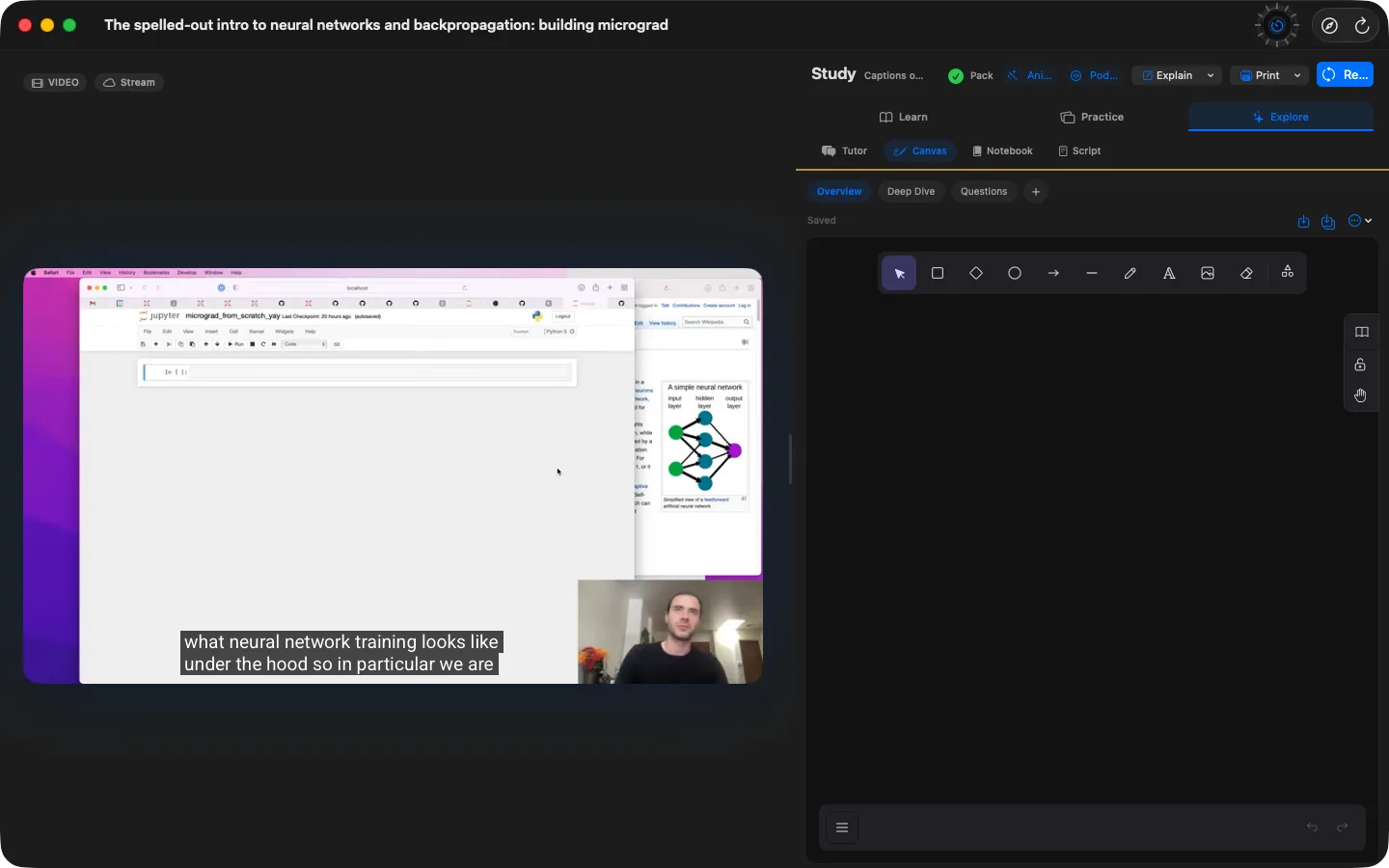Click the compass icon in title bar

pos(1329,26)
